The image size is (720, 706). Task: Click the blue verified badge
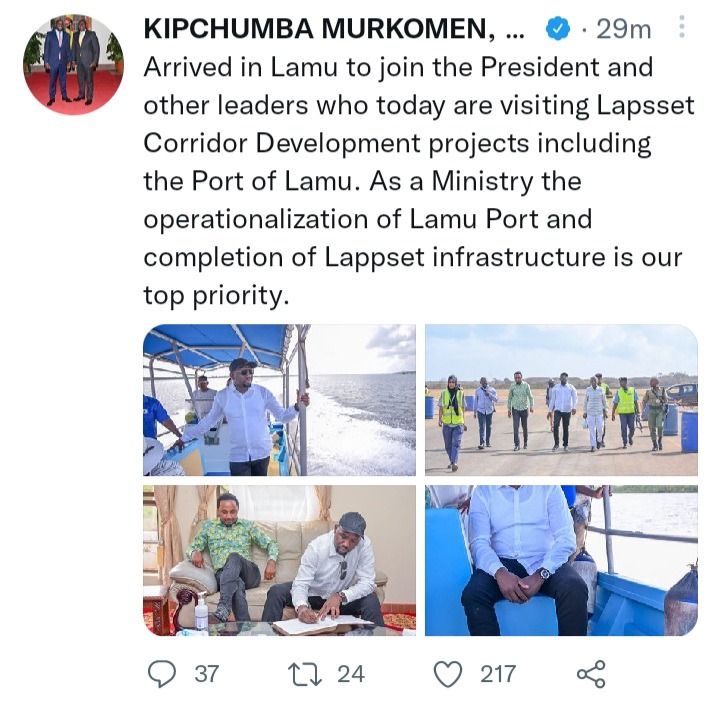(557, 29)
